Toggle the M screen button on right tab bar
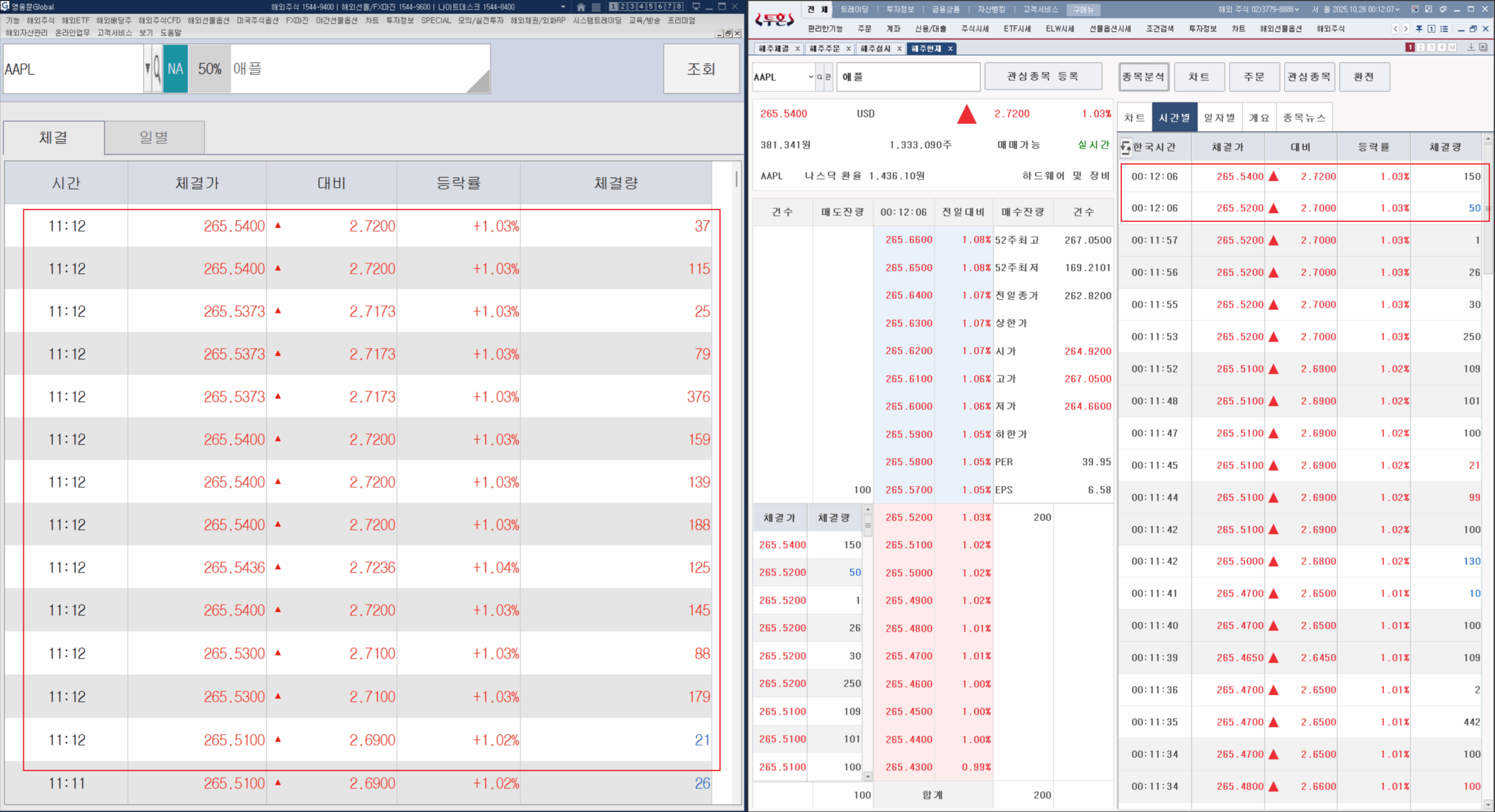 point(1452,47)
